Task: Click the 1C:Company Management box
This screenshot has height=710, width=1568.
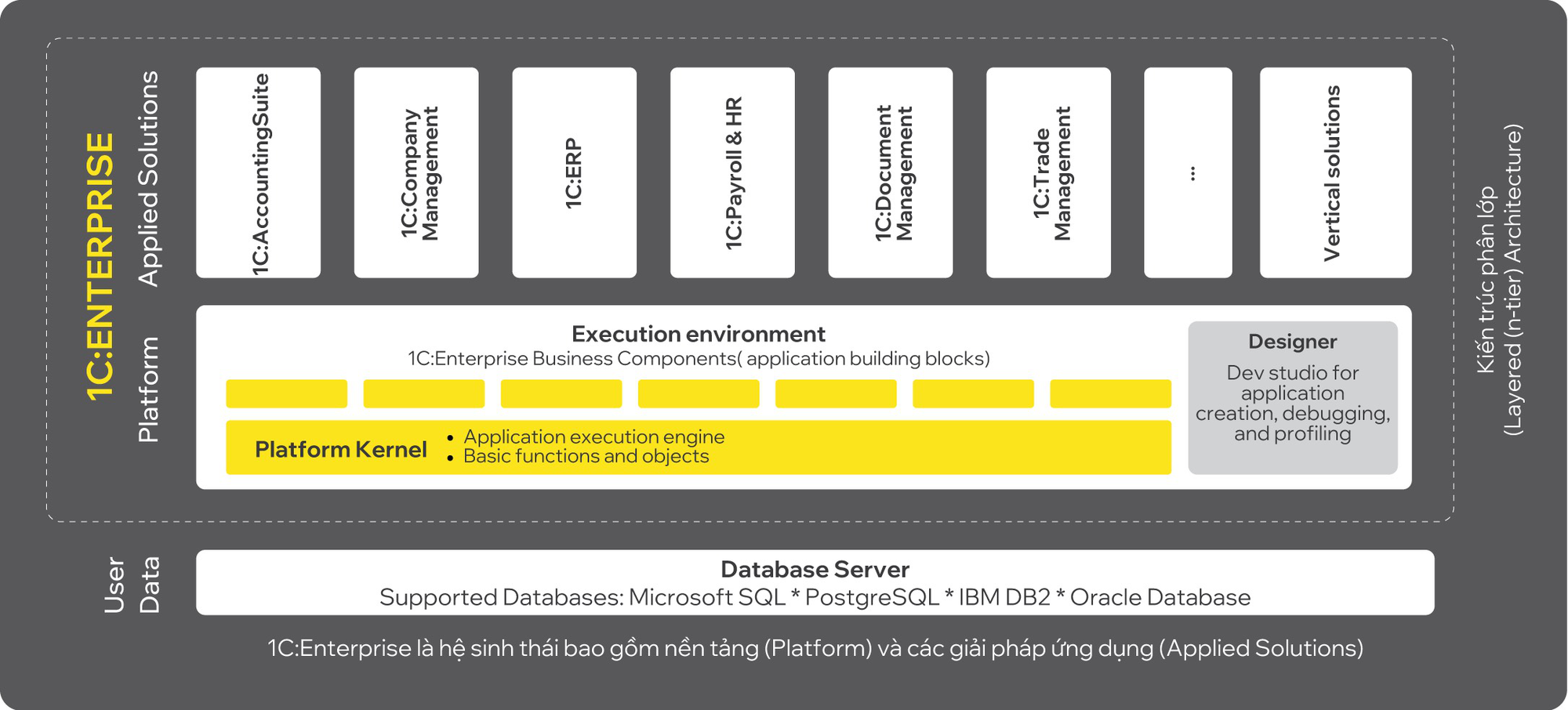Action: [416, 172]
